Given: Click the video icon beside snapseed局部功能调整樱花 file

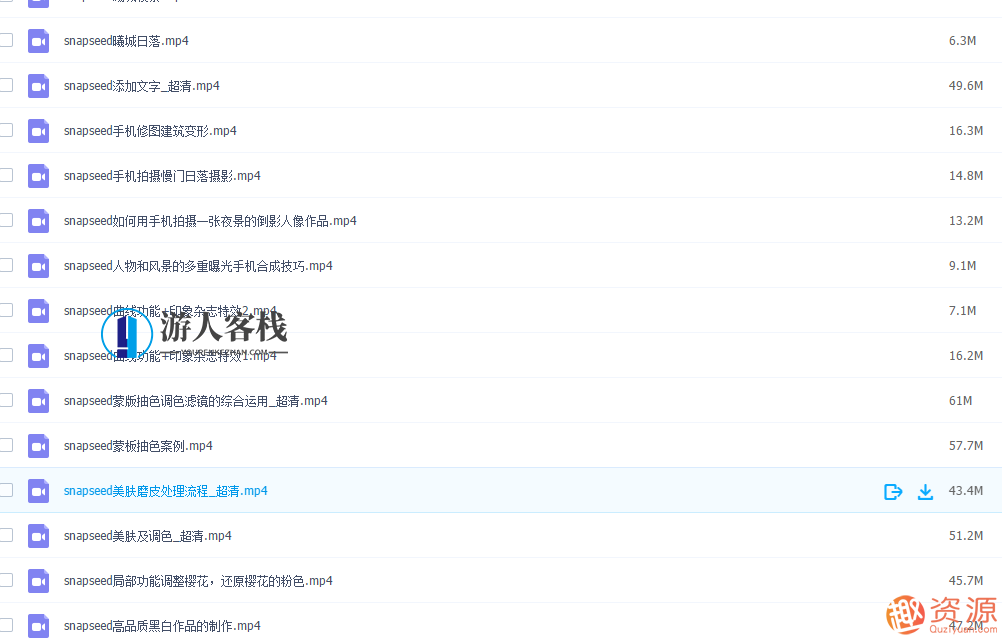Looking at the screenshot, I should click(38, 581).
